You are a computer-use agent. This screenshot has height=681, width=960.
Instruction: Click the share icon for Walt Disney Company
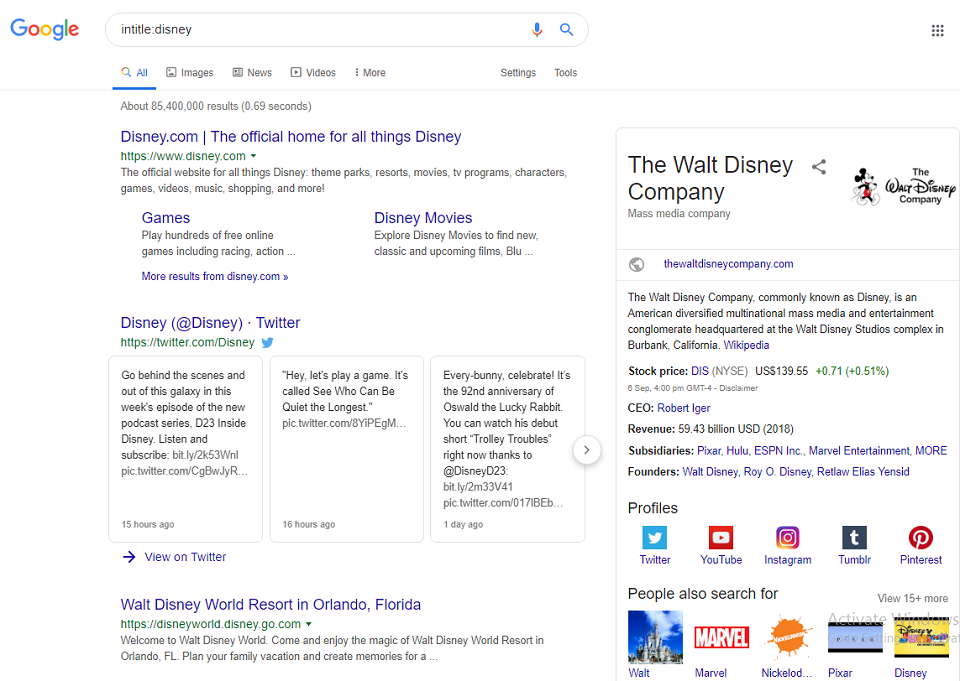819,167
